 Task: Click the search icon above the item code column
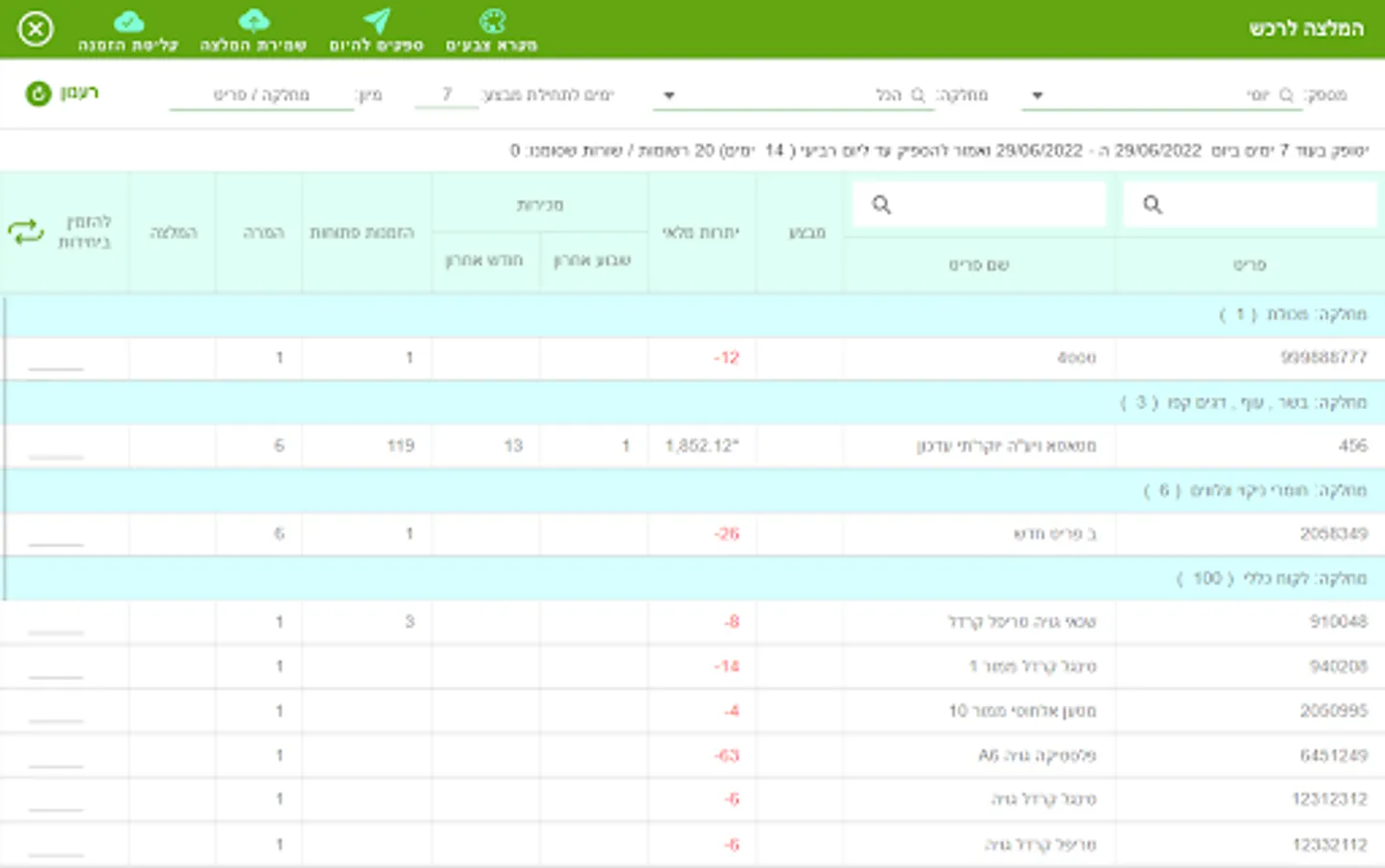coord(1153,204)
